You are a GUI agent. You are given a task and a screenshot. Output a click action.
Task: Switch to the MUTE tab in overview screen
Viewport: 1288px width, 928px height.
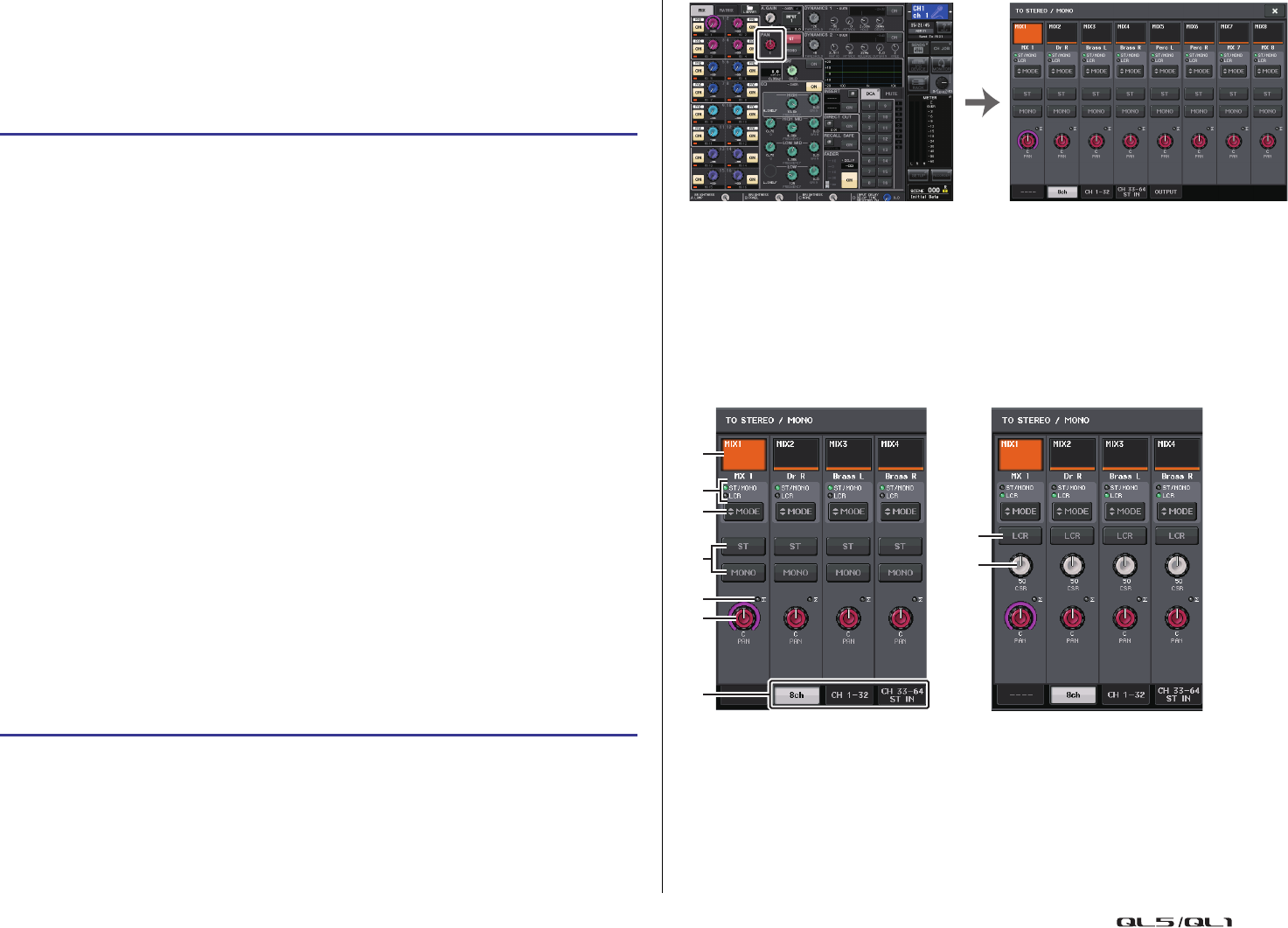click(x=891, y=94)
